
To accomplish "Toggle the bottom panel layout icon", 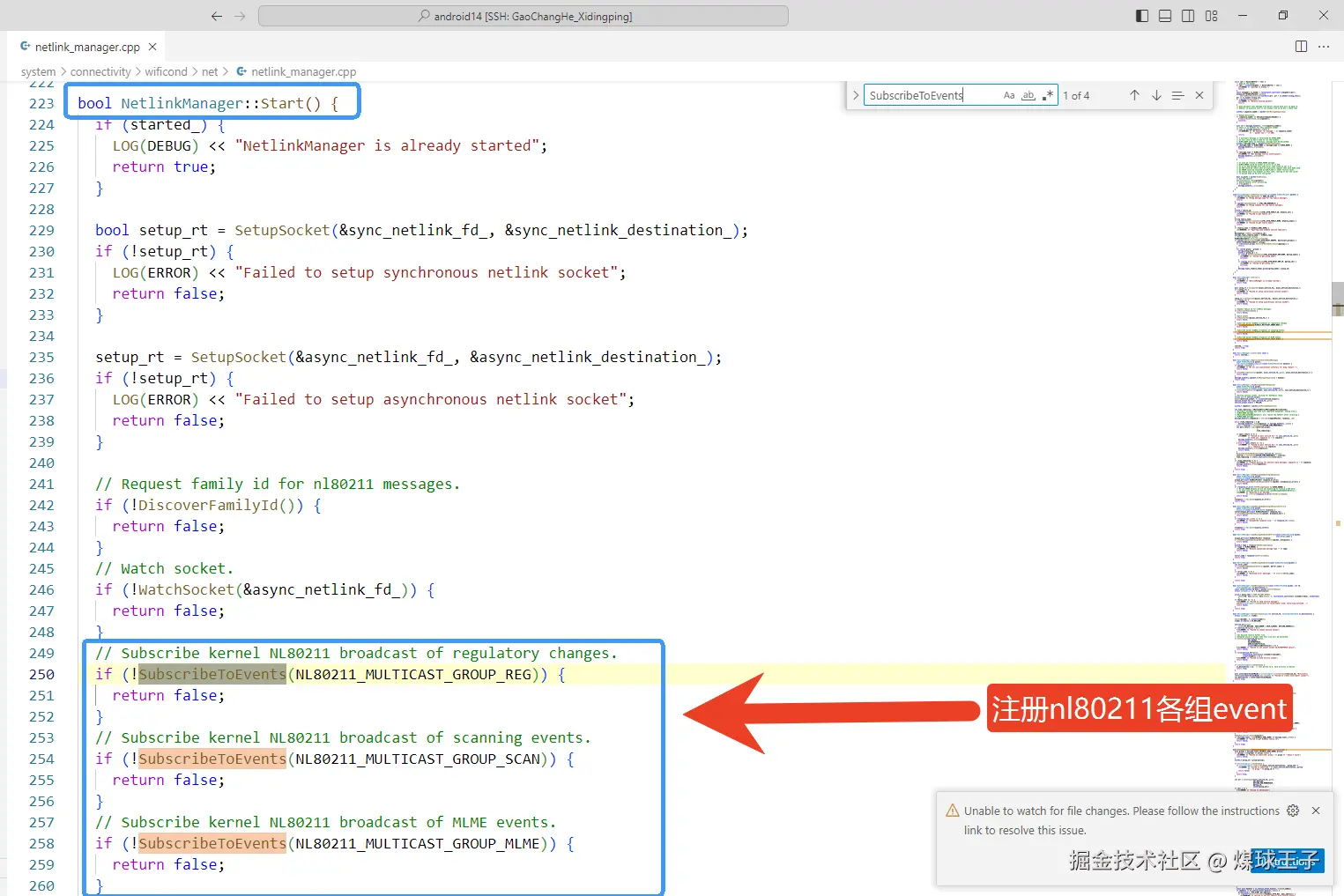I will pyautogui.click(x=1165, y=16).
